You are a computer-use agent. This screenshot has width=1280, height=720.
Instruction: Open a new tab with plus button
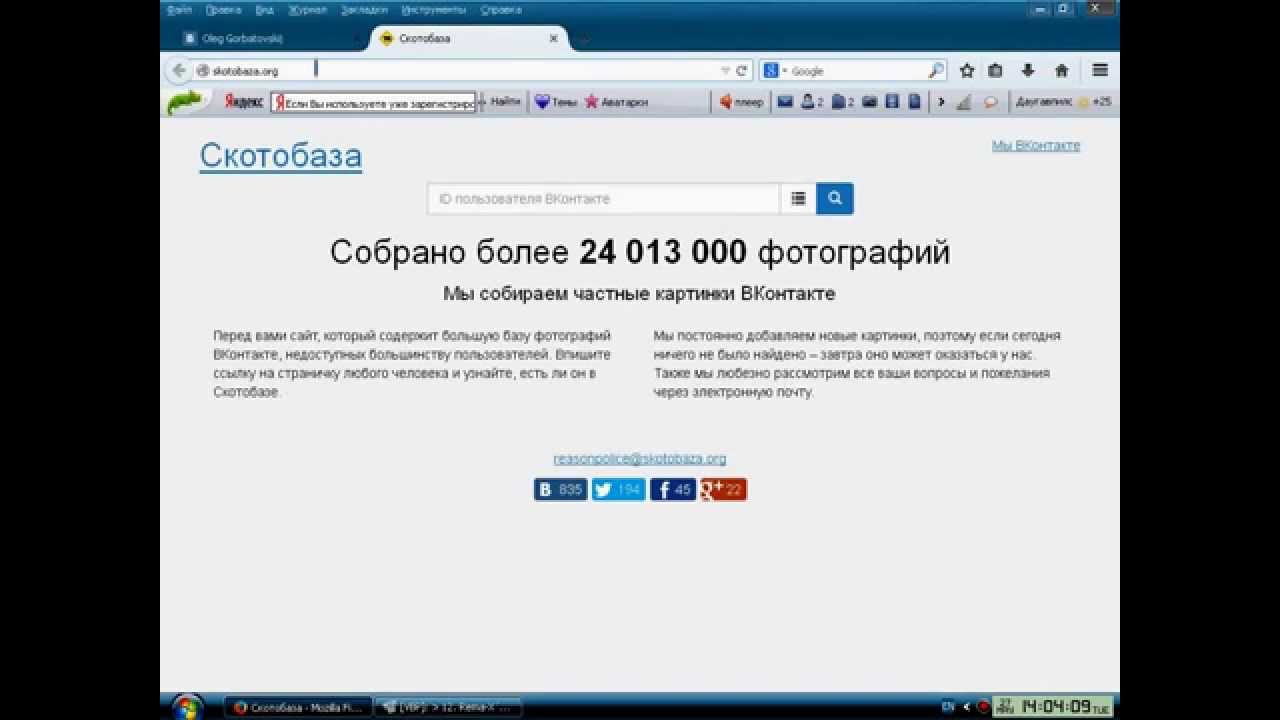point(585,39)
